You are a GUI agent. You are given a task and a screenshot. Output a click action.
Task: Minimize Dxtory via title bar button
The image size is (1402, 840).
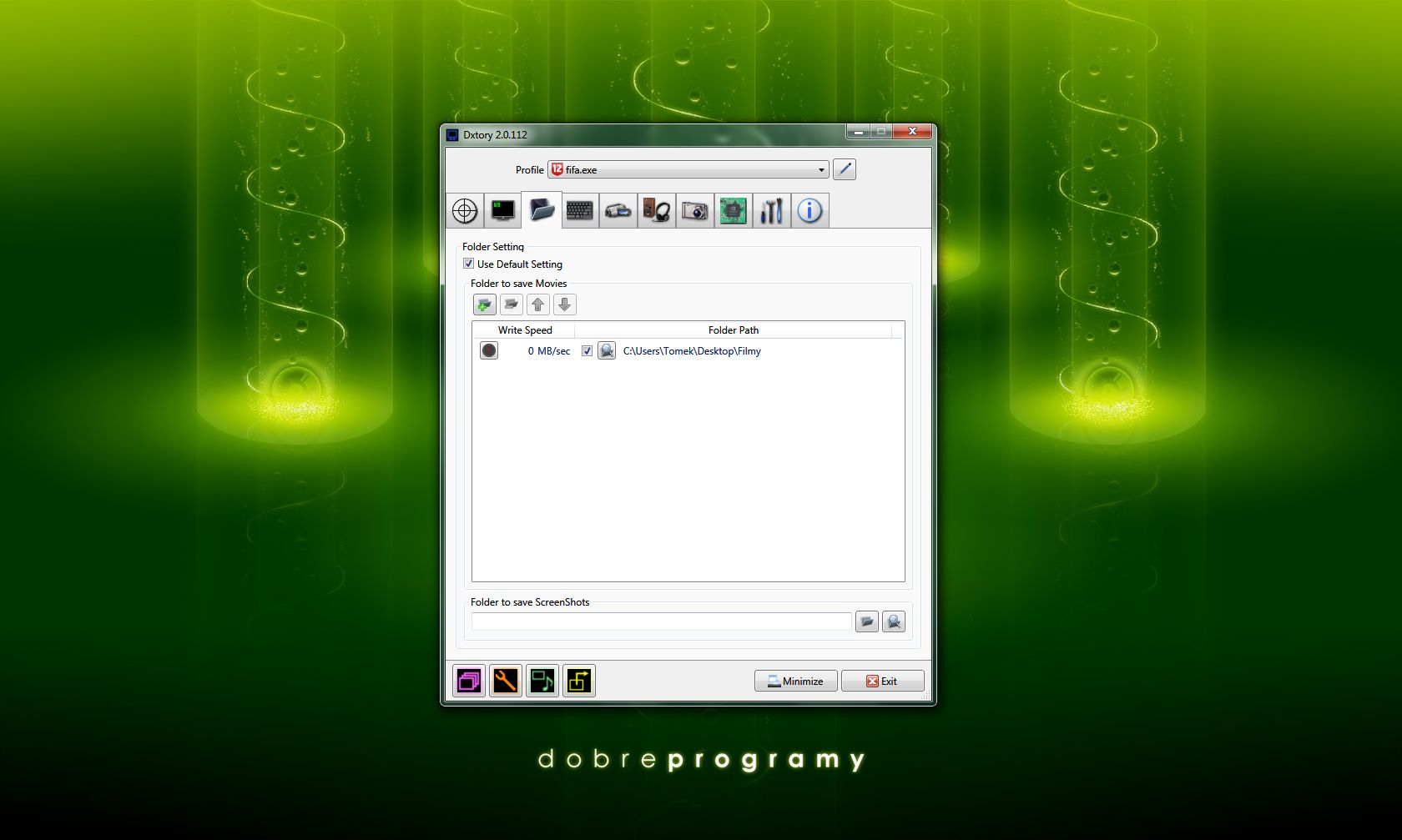(x=858, y=132)
